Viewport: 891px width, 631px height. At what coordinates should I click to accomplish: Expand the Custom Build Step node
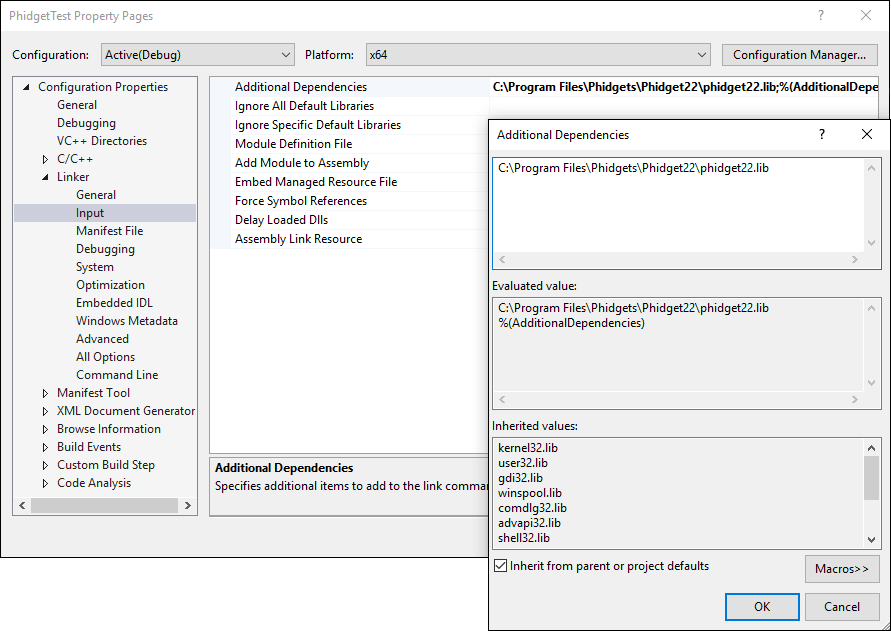tap(45, 465)
